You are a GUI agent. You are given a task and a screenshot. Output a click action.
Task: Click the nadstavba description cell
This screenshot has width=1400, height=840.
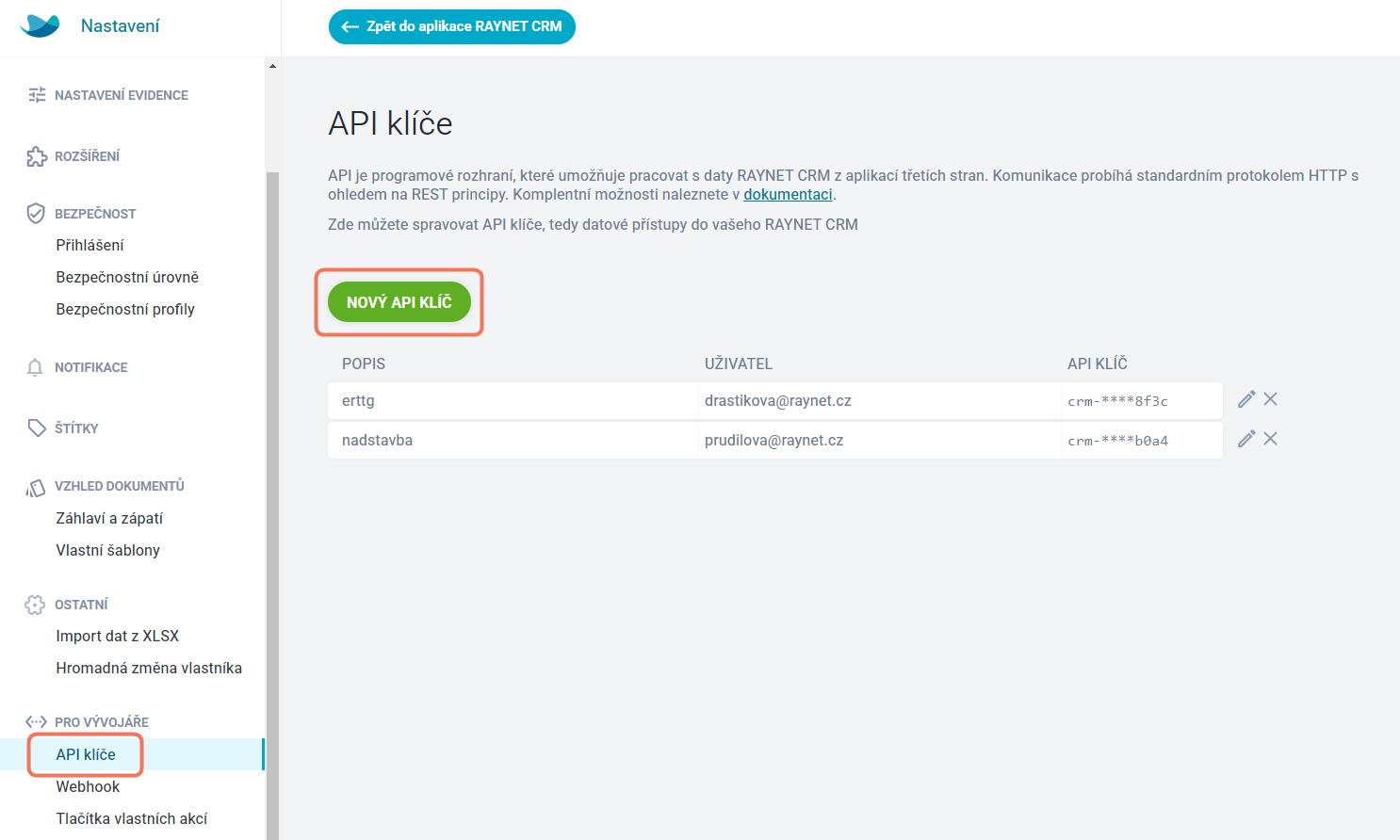tap(513, 441)
